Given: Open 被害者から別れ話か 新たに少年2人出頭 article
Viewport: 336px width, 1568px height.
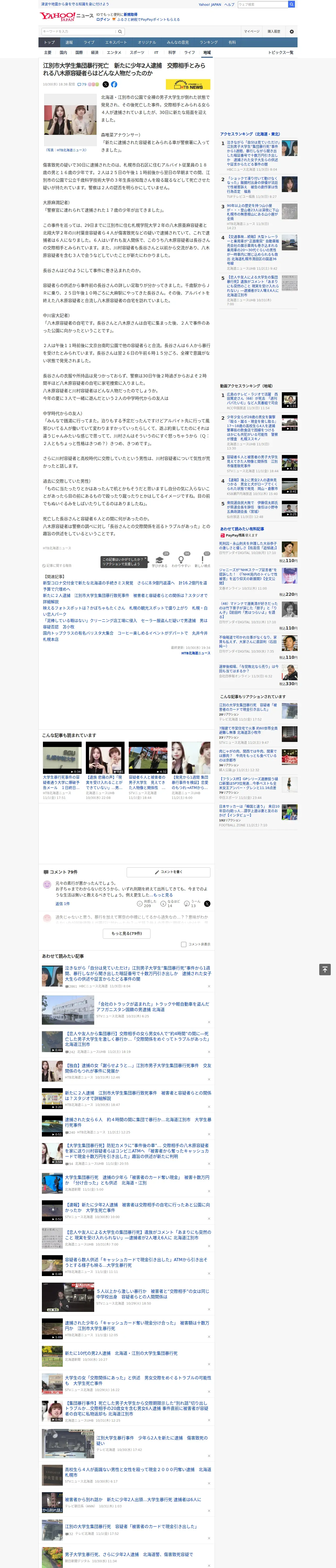Looking at the screenshot, I should point(133,1500).
